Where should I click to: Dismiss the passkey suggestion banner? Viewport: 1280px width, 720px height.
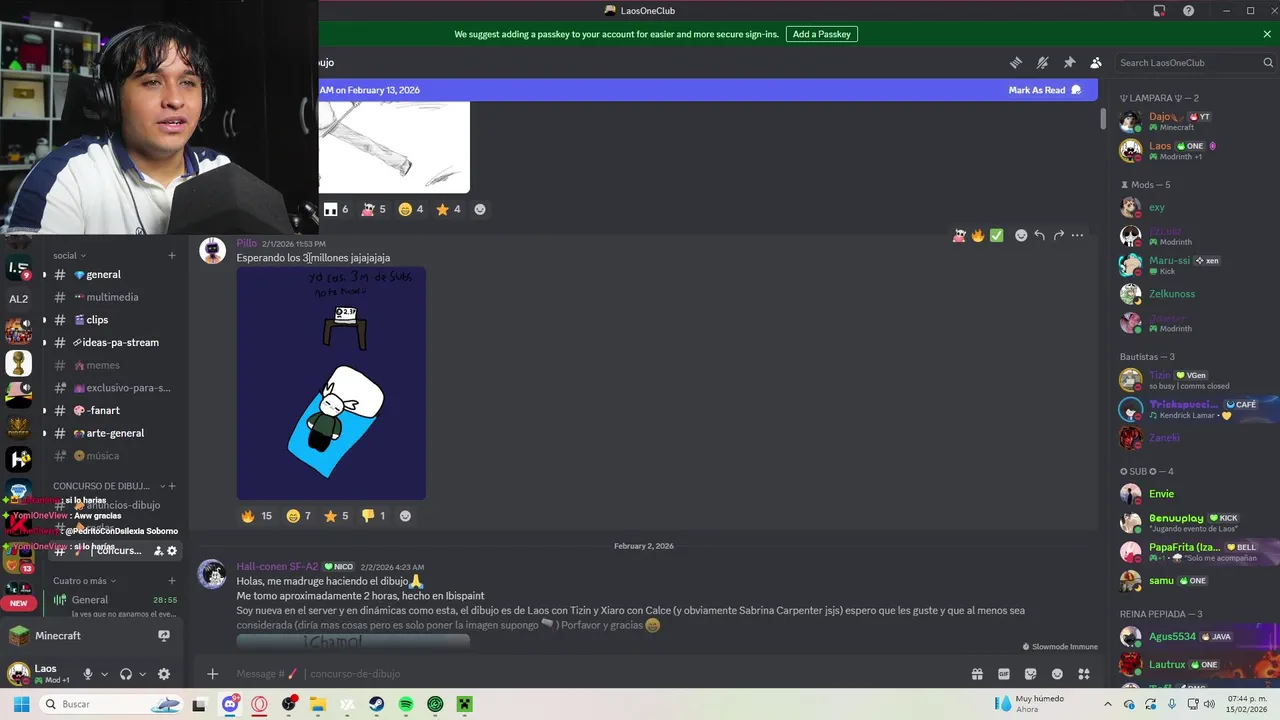click(x=1267, y=34)
